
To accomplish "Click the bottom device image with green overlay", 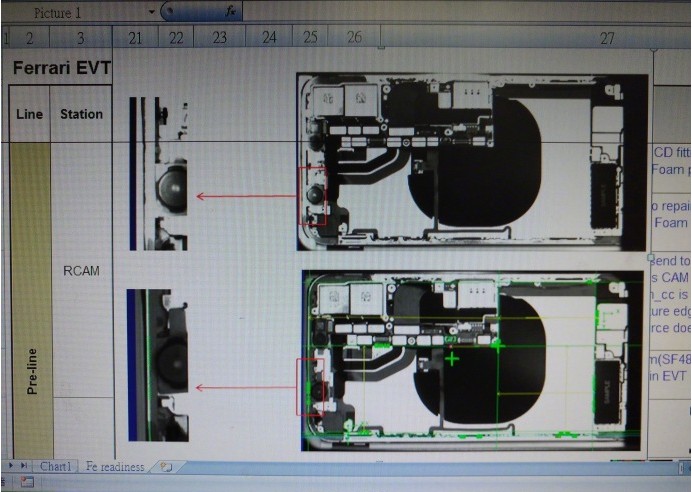I will coord(471,358).
